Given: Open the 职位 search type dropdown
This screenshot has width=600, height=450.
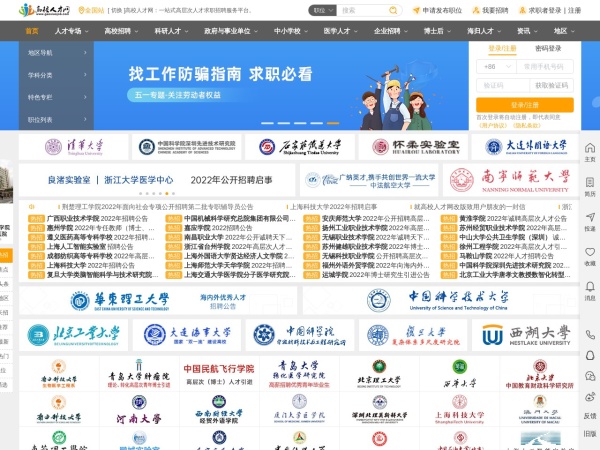Looking at the screenshot, I should pyautogui.click(x=320, y=10).
